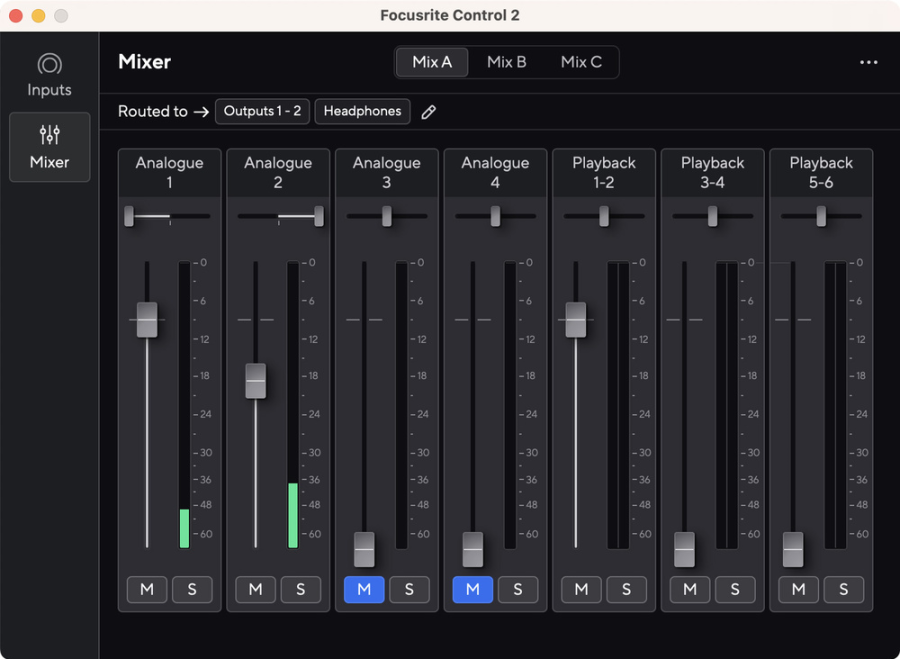The image size is (900, 659).
Task: Switch to Mix B tab
Action: click(x=506, y=62)
